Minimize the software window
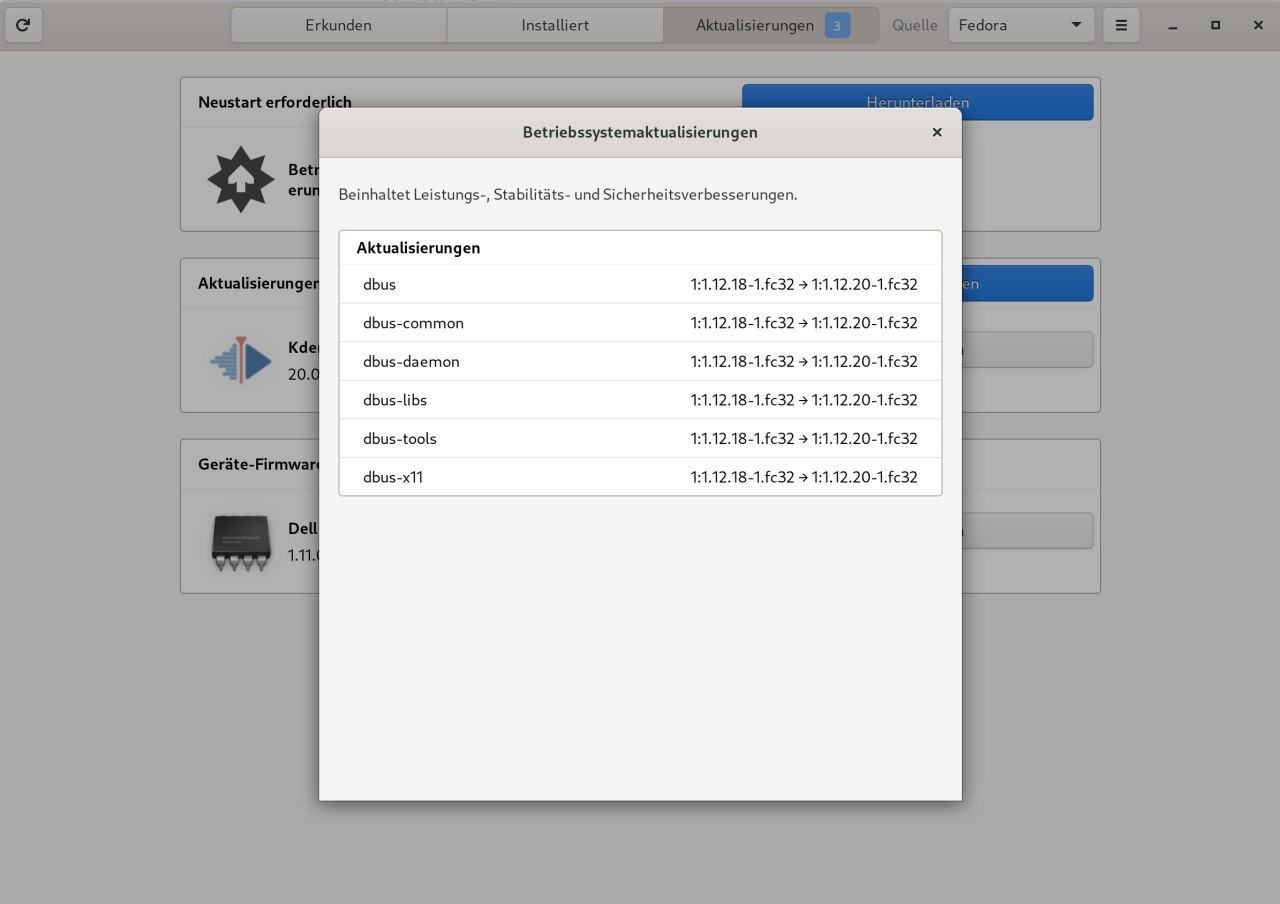This screenshot has width=1280, height=904. 1173,25
